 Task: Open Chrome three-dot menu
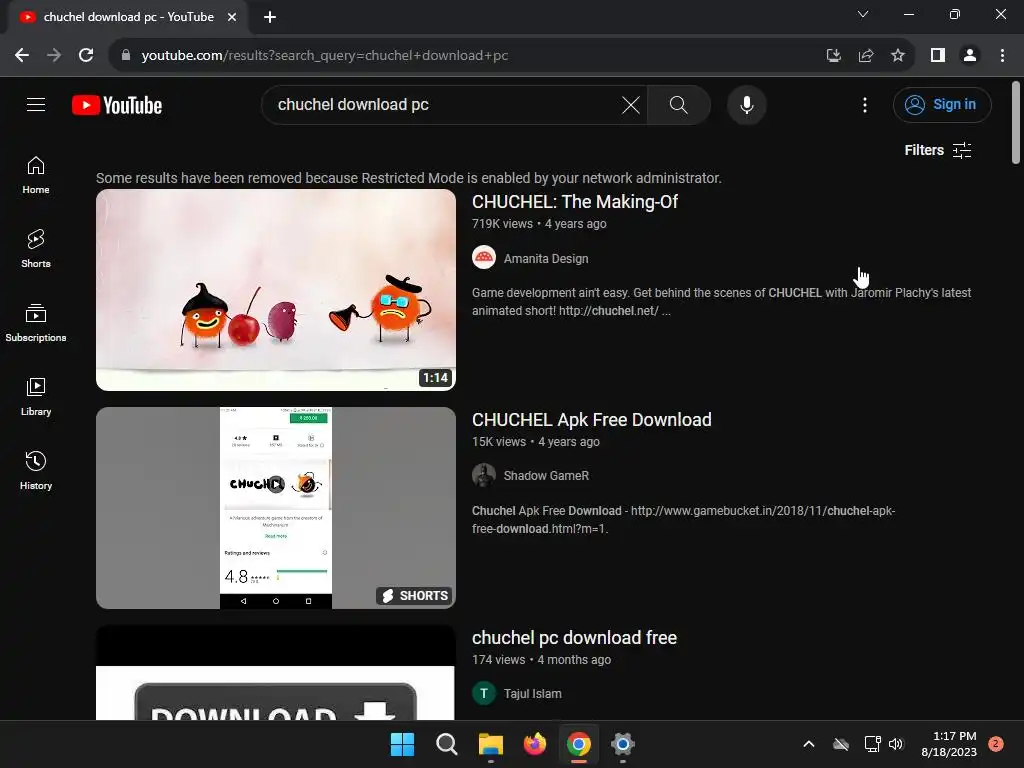[1002, 56]
